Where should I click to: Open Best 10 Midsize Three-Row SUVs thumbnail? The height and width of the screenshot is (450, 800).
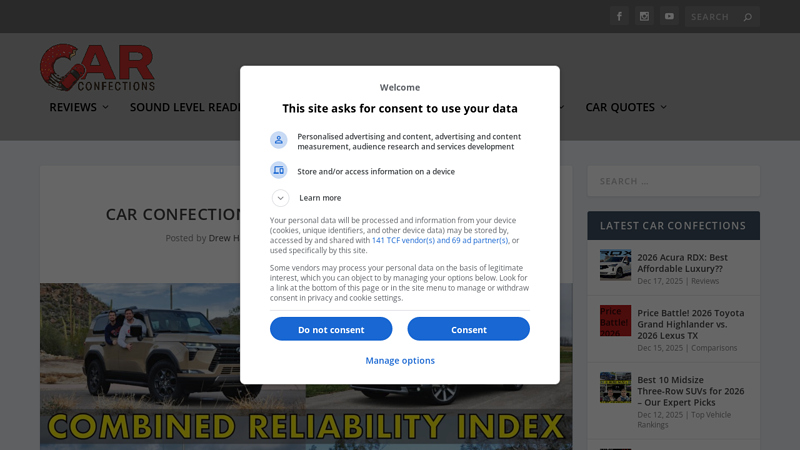point(615,387)
